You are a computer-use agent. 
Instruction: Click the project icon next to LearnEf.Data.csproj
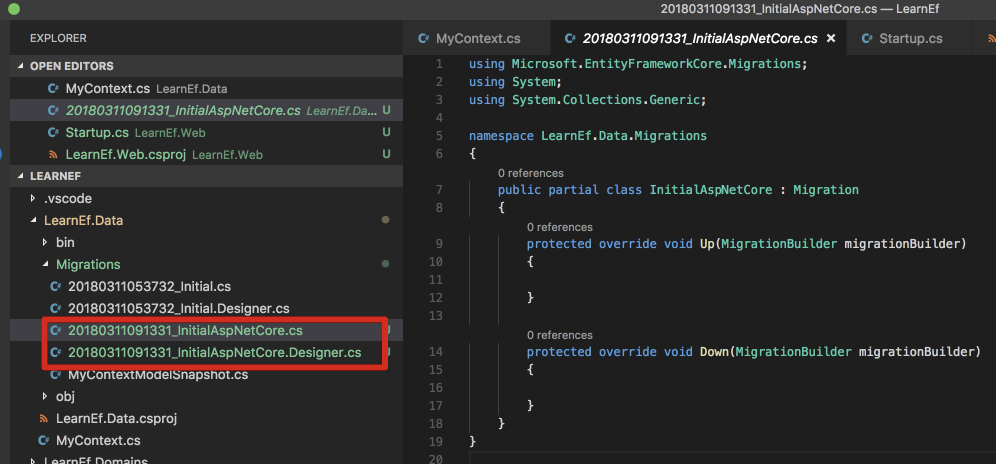(x=43, y=418)
